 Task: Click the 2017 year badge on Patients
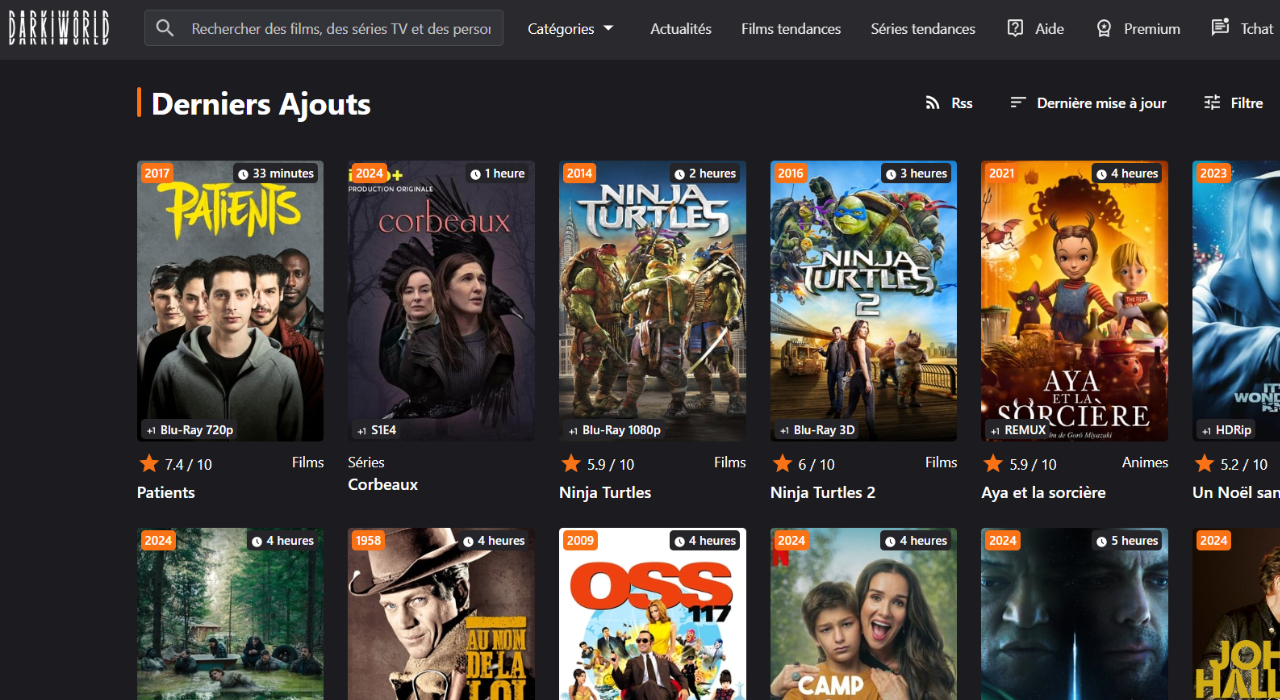coord(157,173)
